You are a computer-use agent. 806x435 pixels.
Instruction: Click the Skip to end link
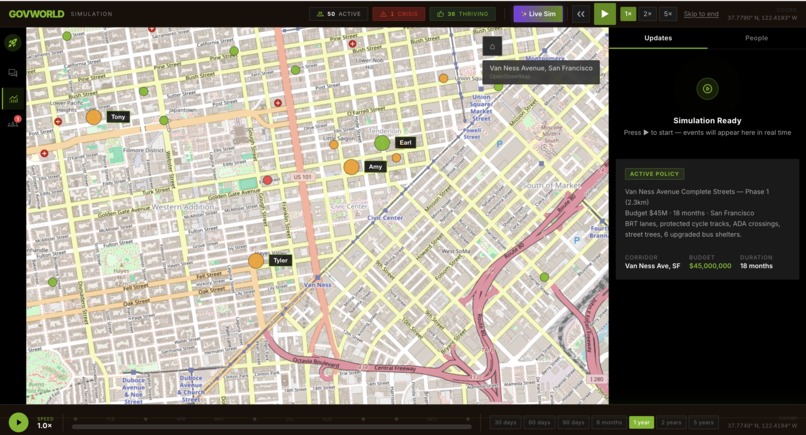701,14
